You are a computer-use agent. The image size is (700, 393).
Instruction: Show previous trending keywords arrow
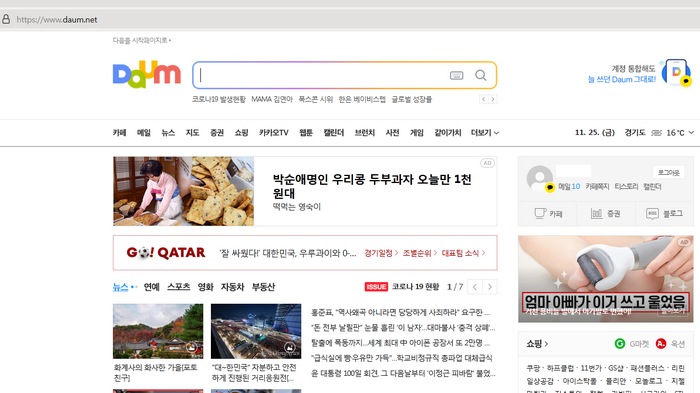(483, 99)
